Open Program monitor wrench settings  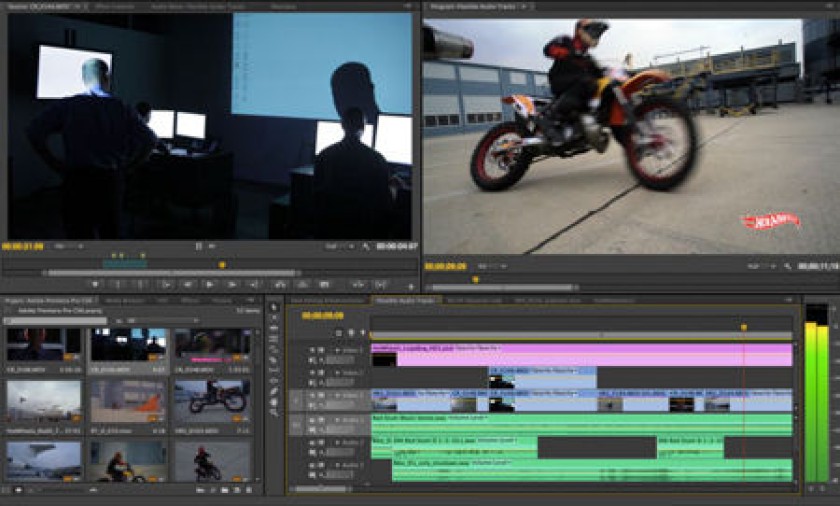[x=787, y=266]
